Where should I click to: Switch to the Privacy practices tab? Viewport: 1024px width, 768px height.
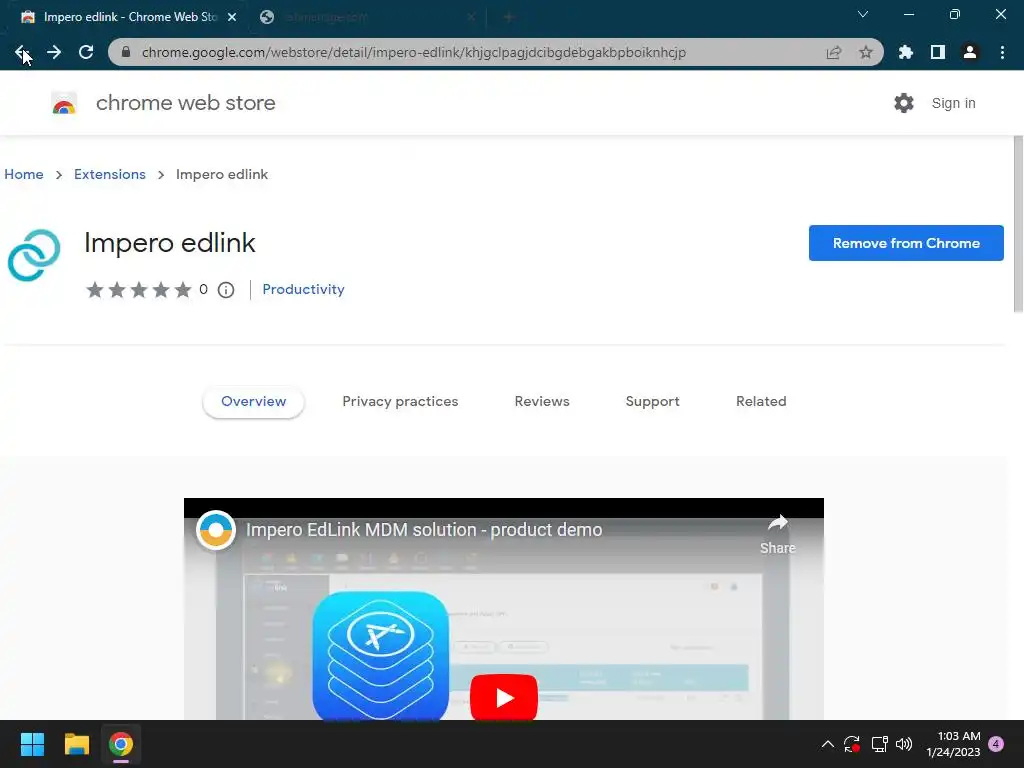pyautogui.click(x=400, y=402)
